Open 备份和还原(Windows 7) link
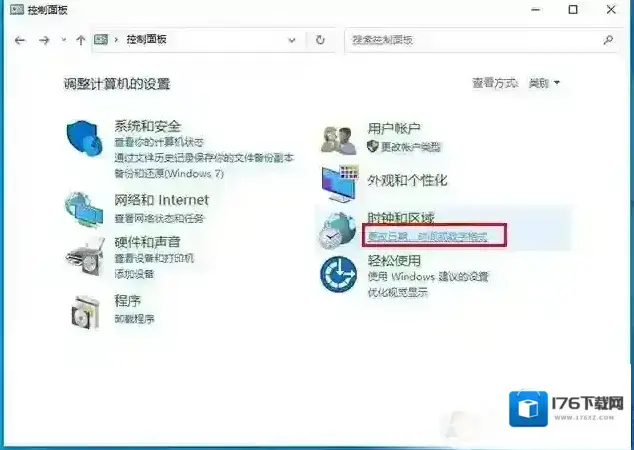634x450 pixels. pos(169,173)
